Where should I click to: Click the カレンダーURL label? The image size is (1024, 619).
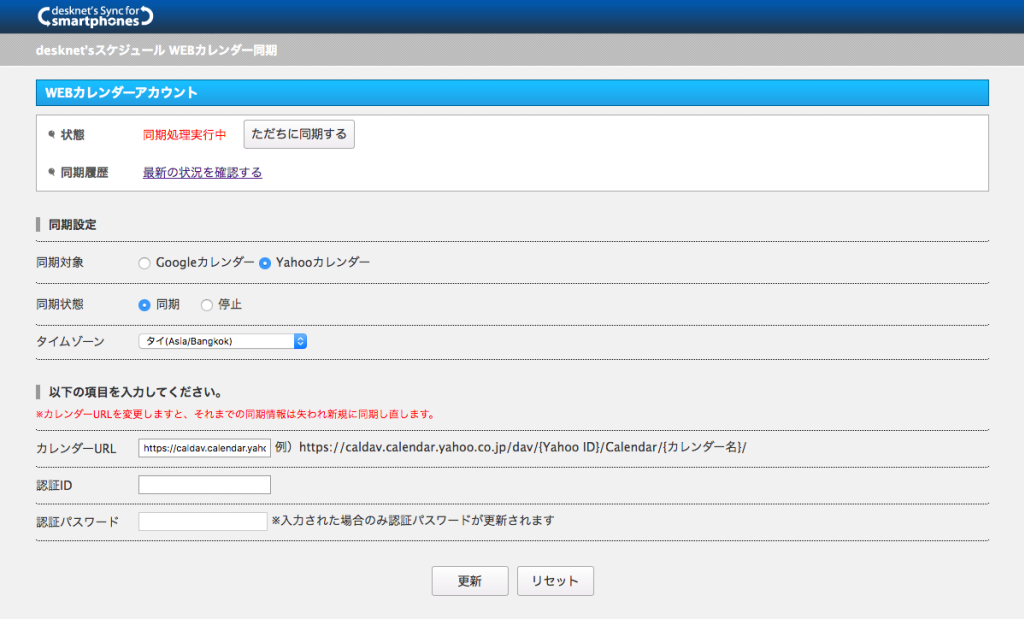76,449
